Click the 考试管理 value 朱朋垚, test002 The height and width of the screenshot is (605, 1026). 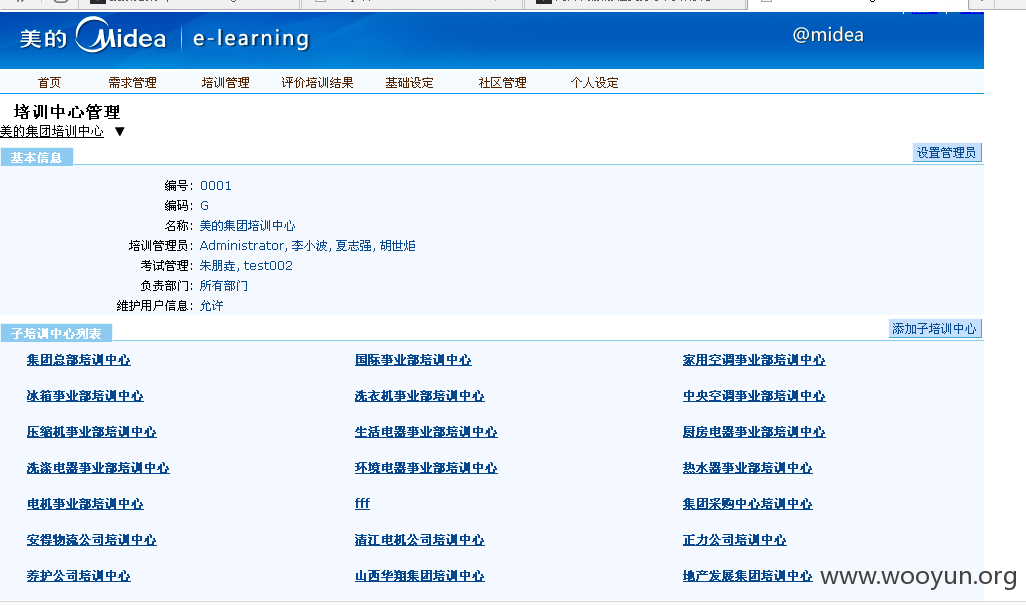point(246,266)
